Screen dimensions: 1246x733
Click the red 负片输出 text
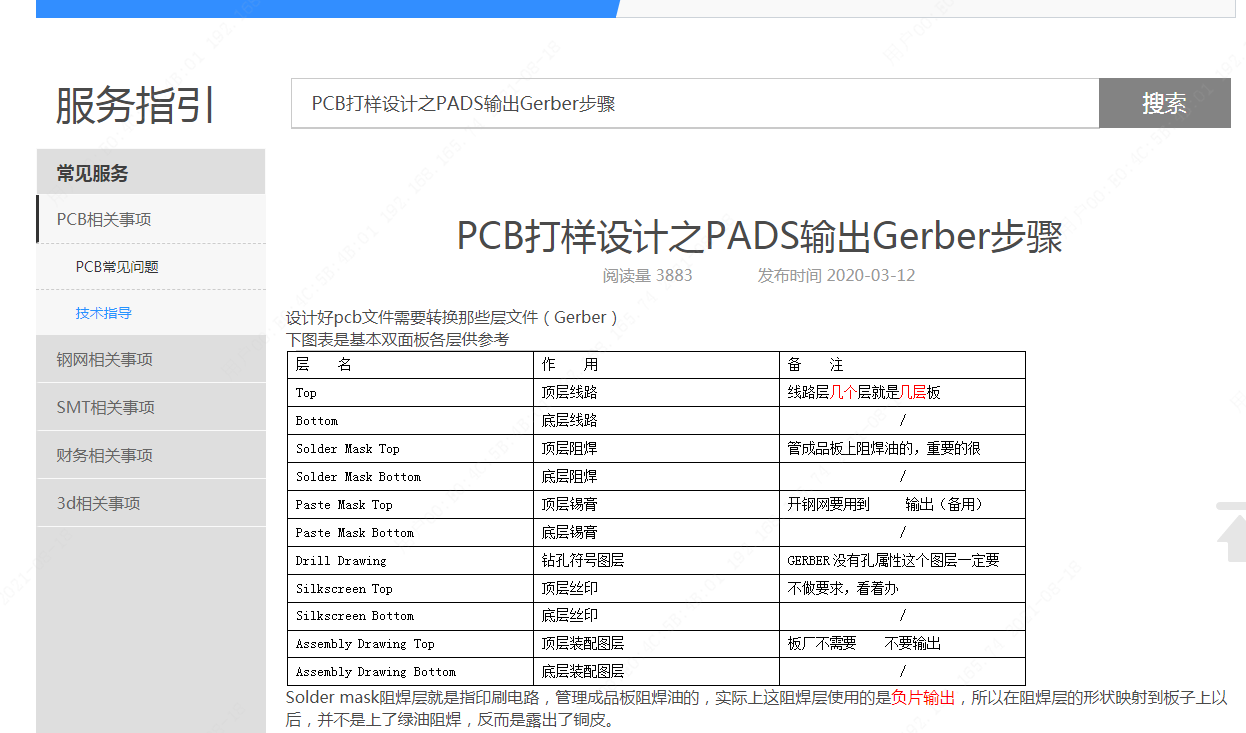[x=923, y=698]
